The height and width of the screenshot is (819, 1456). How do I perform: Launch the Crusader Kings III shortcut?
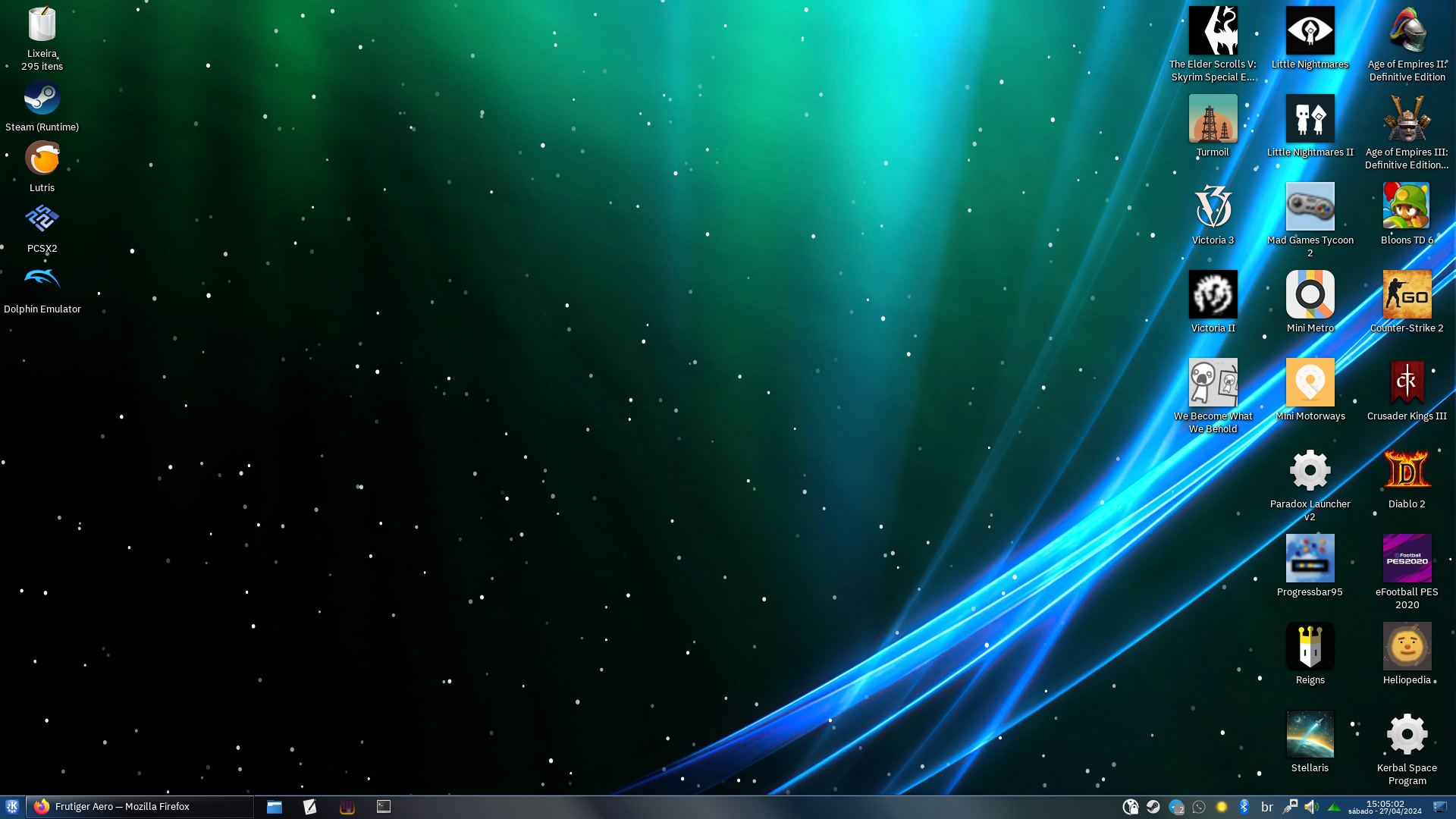pyautogui.click(x=1407, y=383)
